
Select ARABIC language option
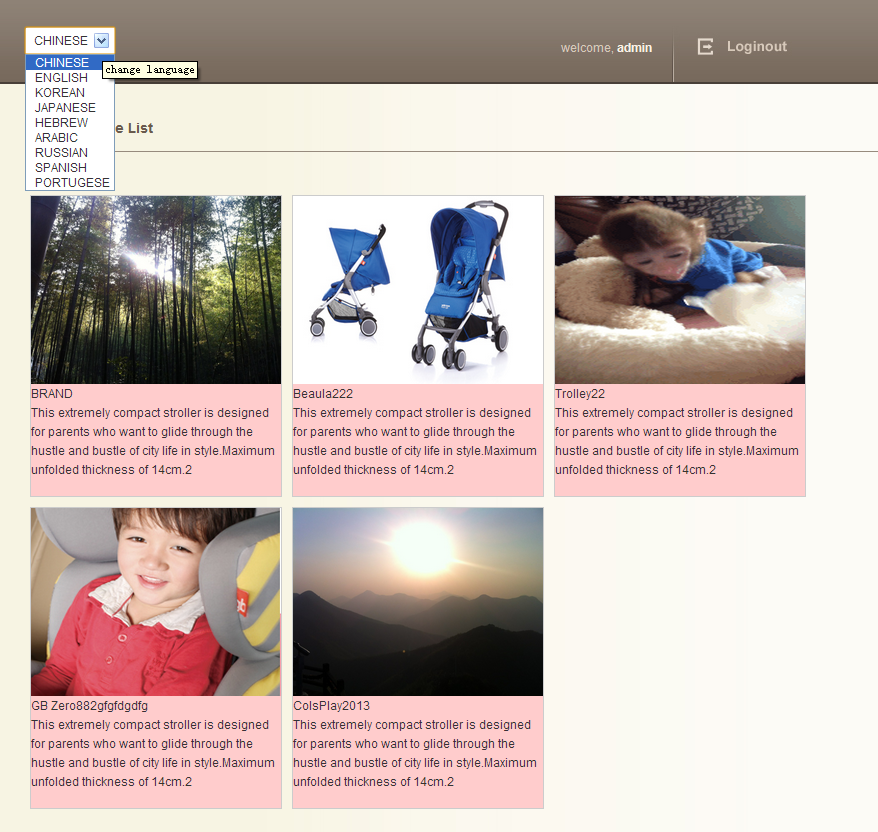pyautogui.click(x=70, y=138)
